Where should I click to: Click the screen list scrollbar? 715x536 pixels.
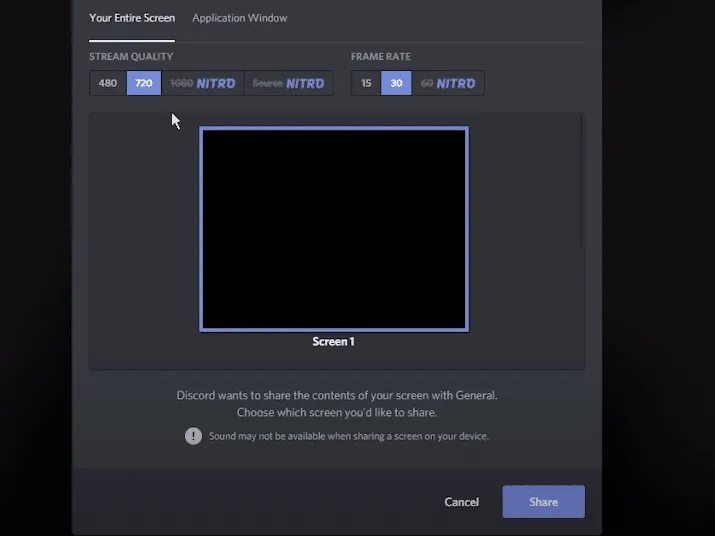click(581, 182)
